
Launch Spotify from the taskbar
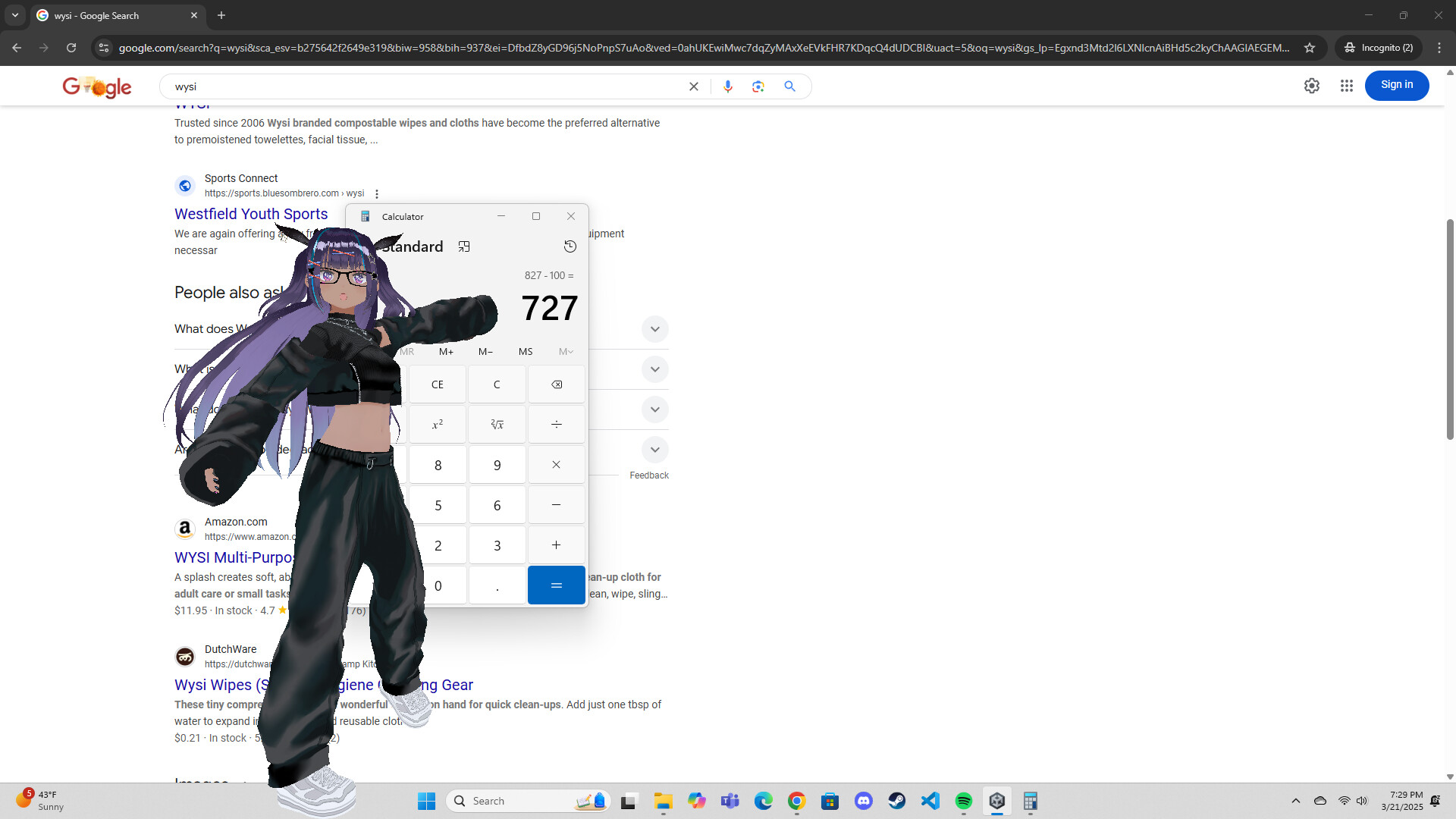964,800
